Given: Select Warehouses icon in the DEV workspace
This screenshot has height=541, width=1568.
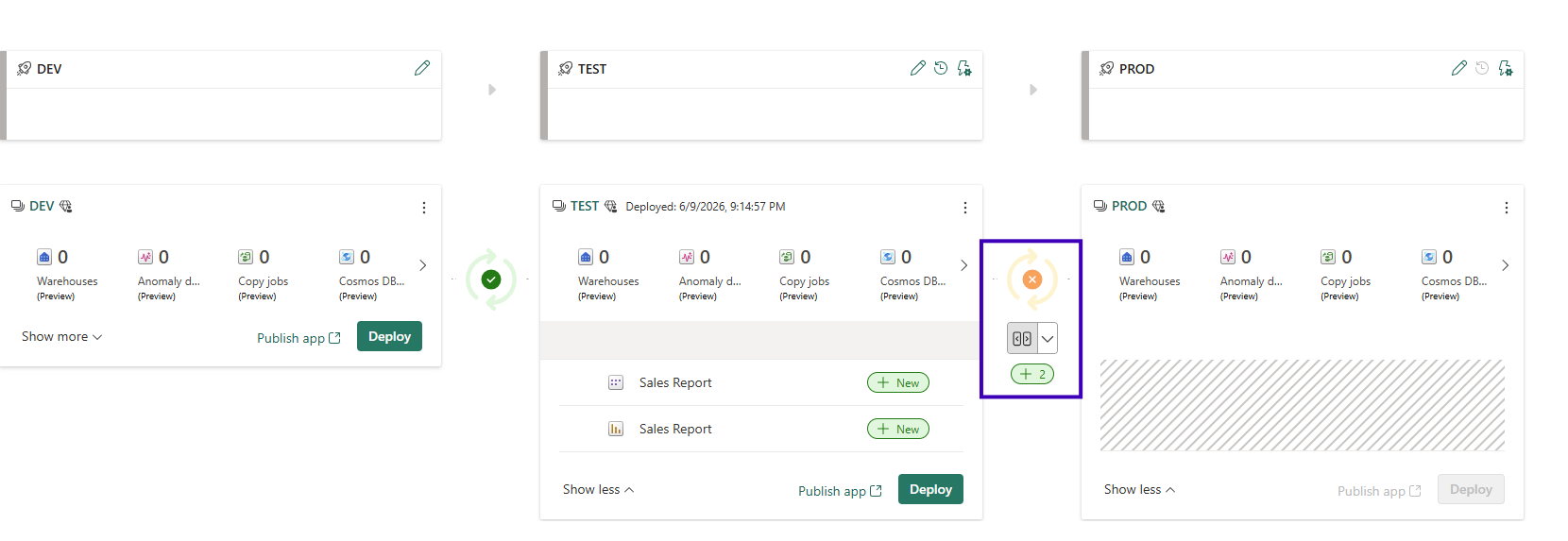Looking at the screenshot, I should coord(44,257).
